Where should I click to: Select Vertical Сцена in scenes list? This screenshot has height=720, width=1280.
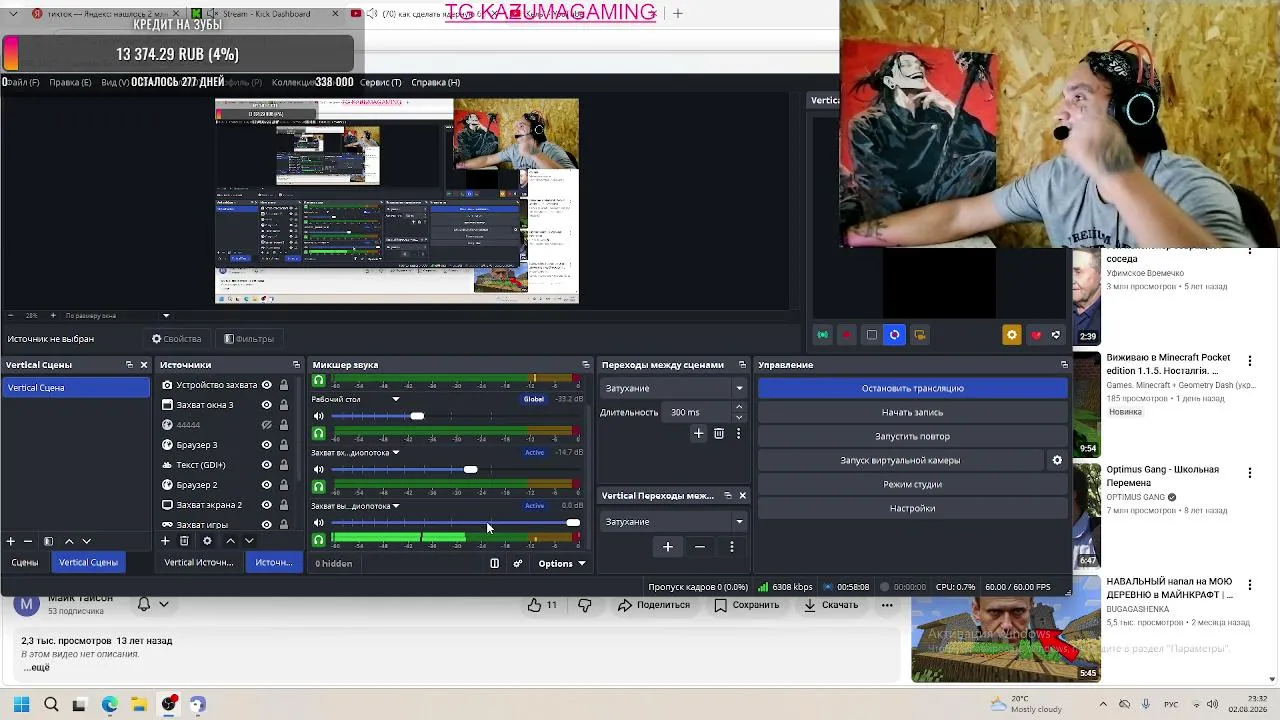coord(76,388)
